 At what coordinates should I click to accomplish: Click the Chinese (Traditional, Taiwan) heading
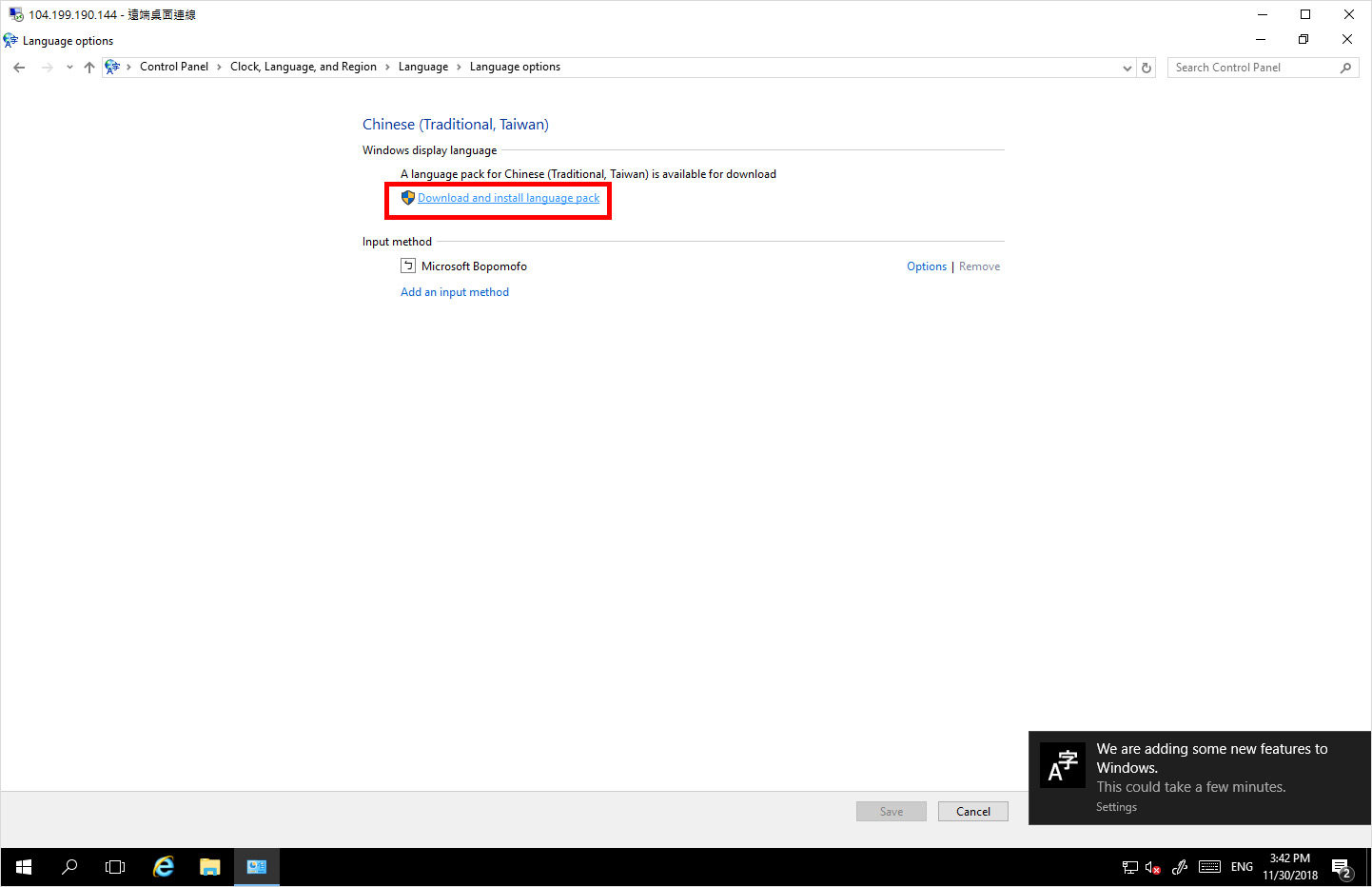pos(455,125)
